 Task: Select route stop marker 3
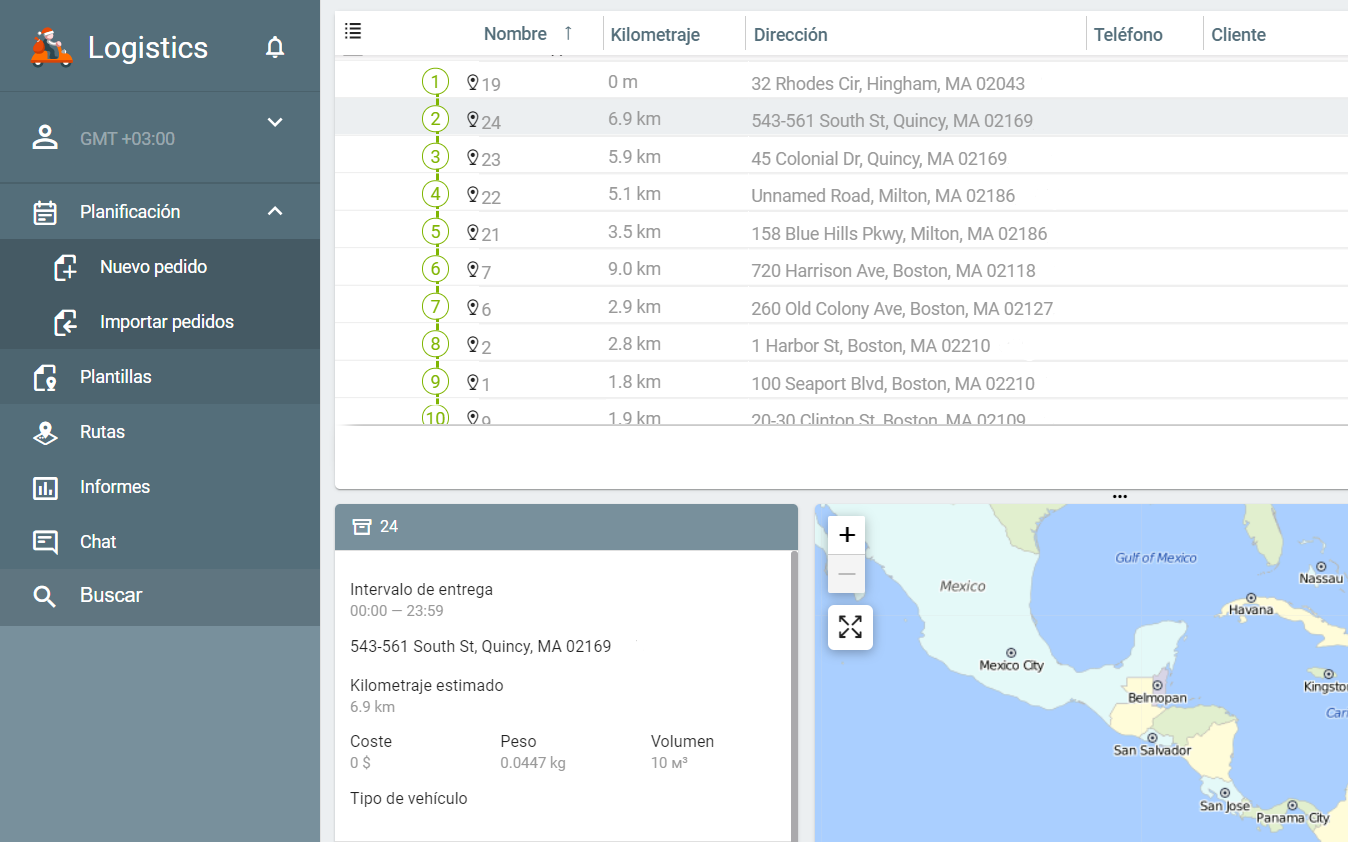[435, 157]
